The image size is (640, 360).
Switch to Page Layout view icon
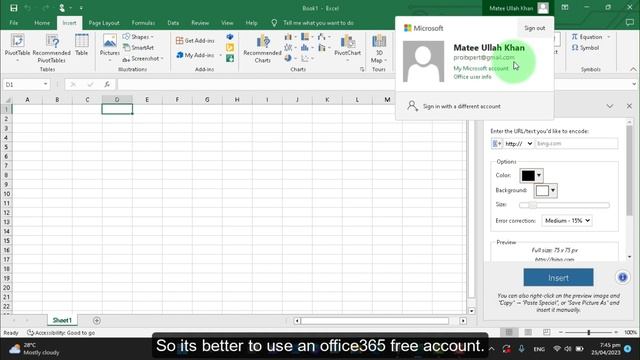(528, 332)
